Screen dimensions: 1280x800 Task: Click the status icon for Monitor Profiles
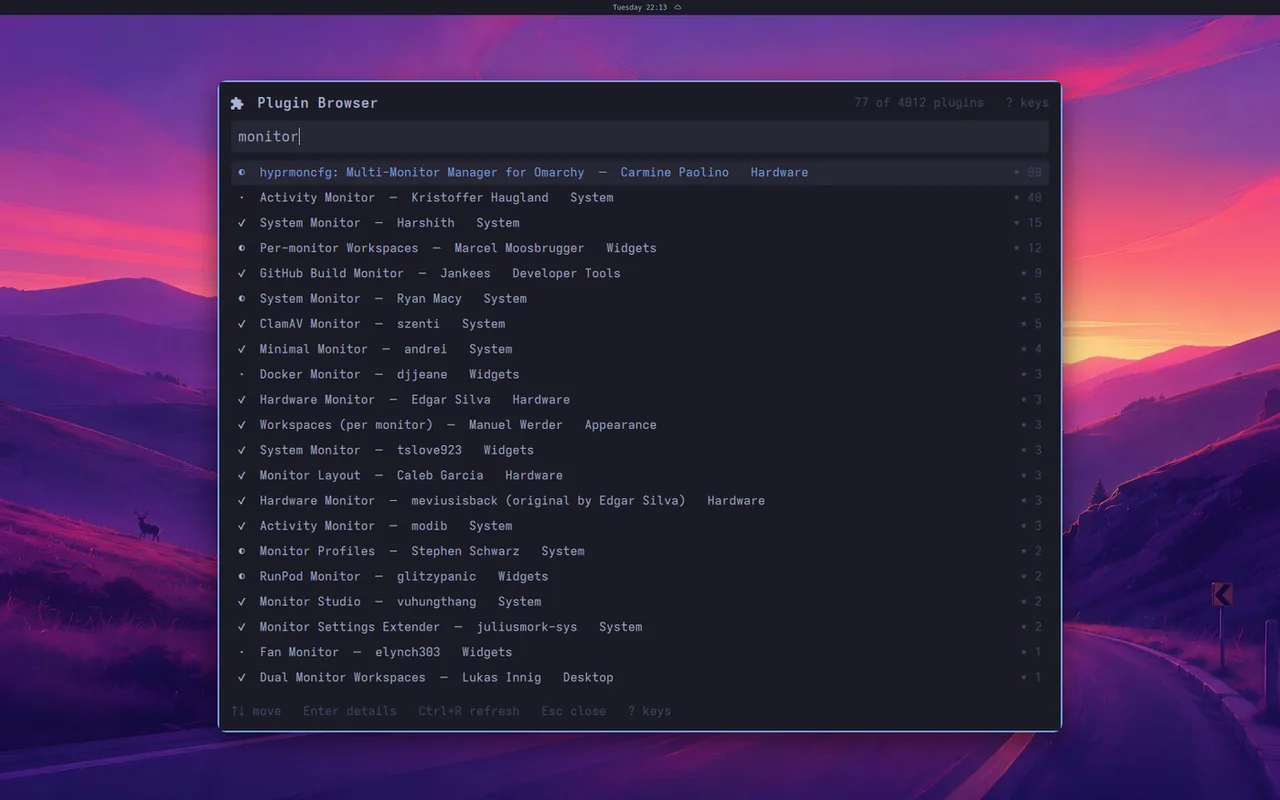(x=242, y=551)
